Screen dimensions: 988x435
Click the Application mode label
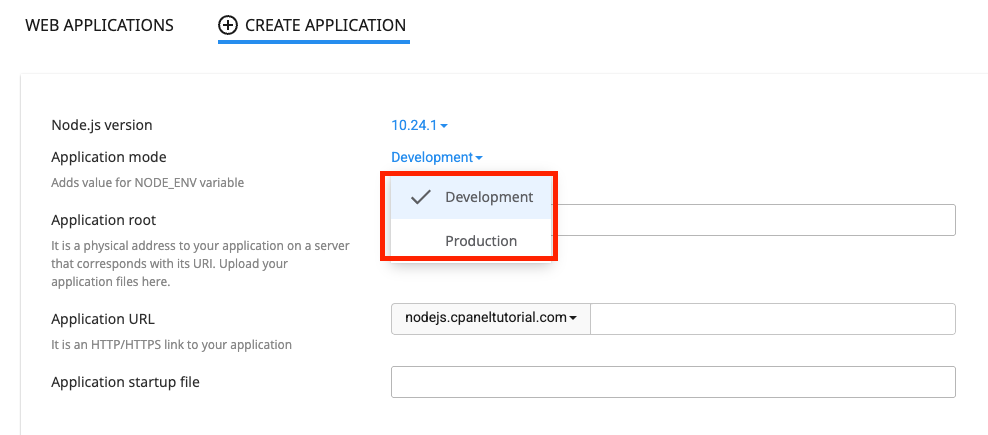pos(109,157)
